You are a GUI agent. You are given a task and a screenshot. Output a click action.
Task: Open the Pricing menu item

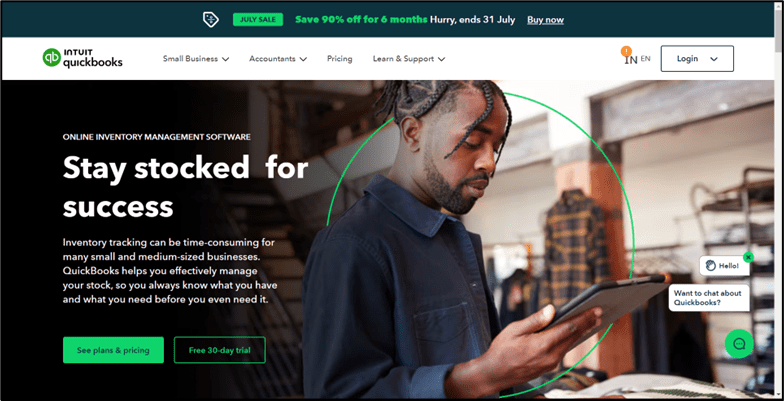(340, 58)
